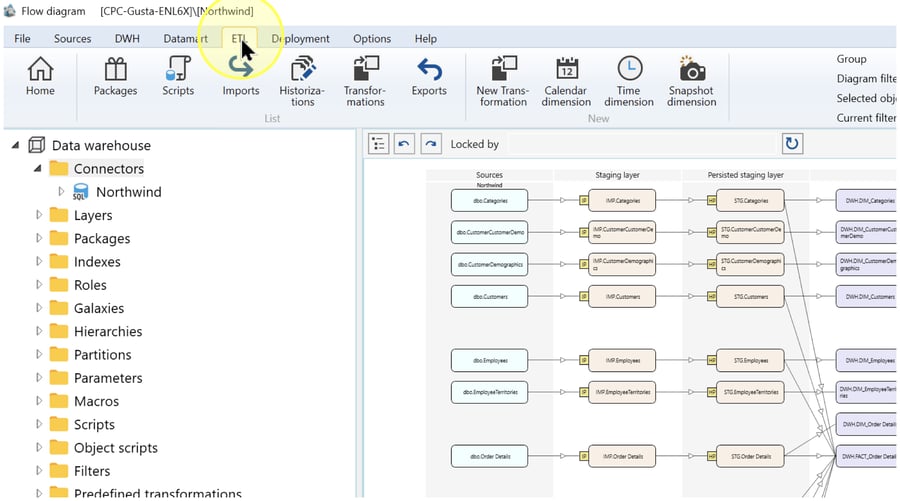Create a Snapshot dimension
The height and width of the screenshot is (501, 900).
click(692, 81)
